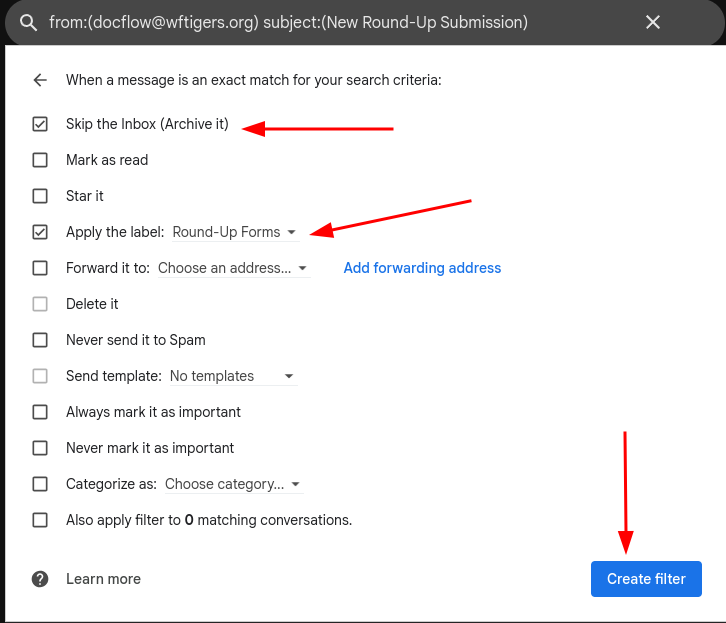
Task: Click the 'When a message is an exact match' heading
Action: 254,80
